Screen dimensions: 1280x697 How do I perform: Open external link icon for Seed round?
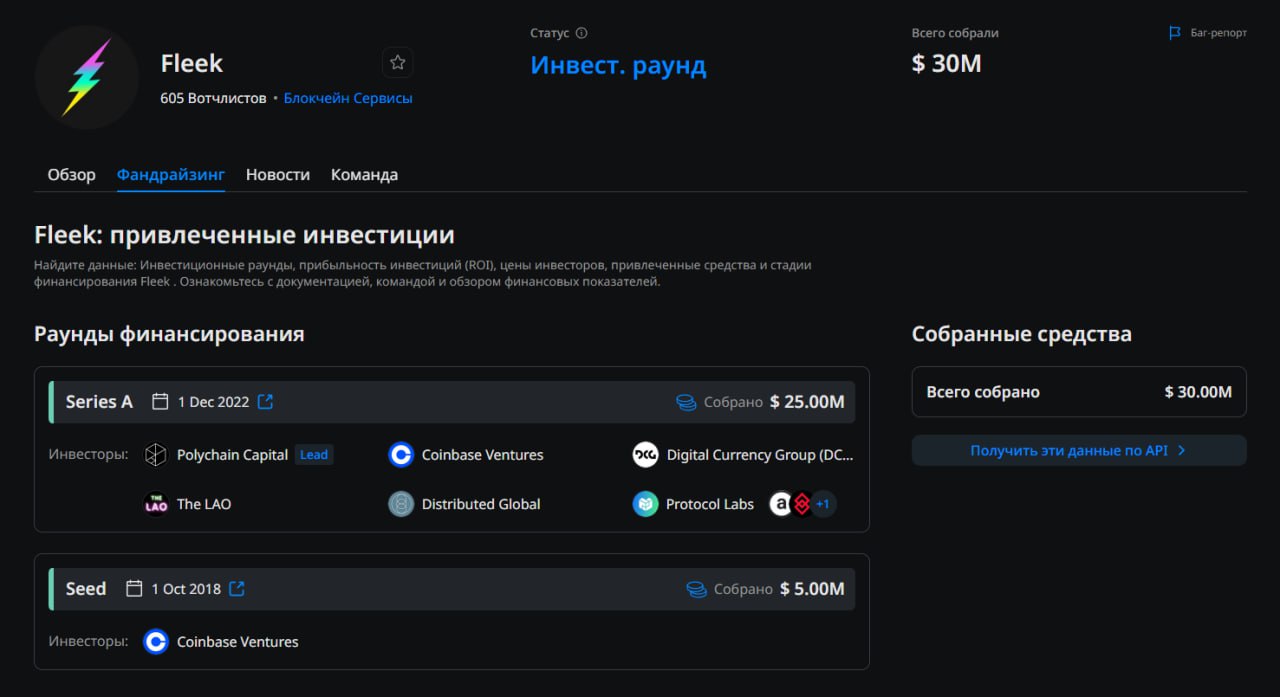(237, 589)
